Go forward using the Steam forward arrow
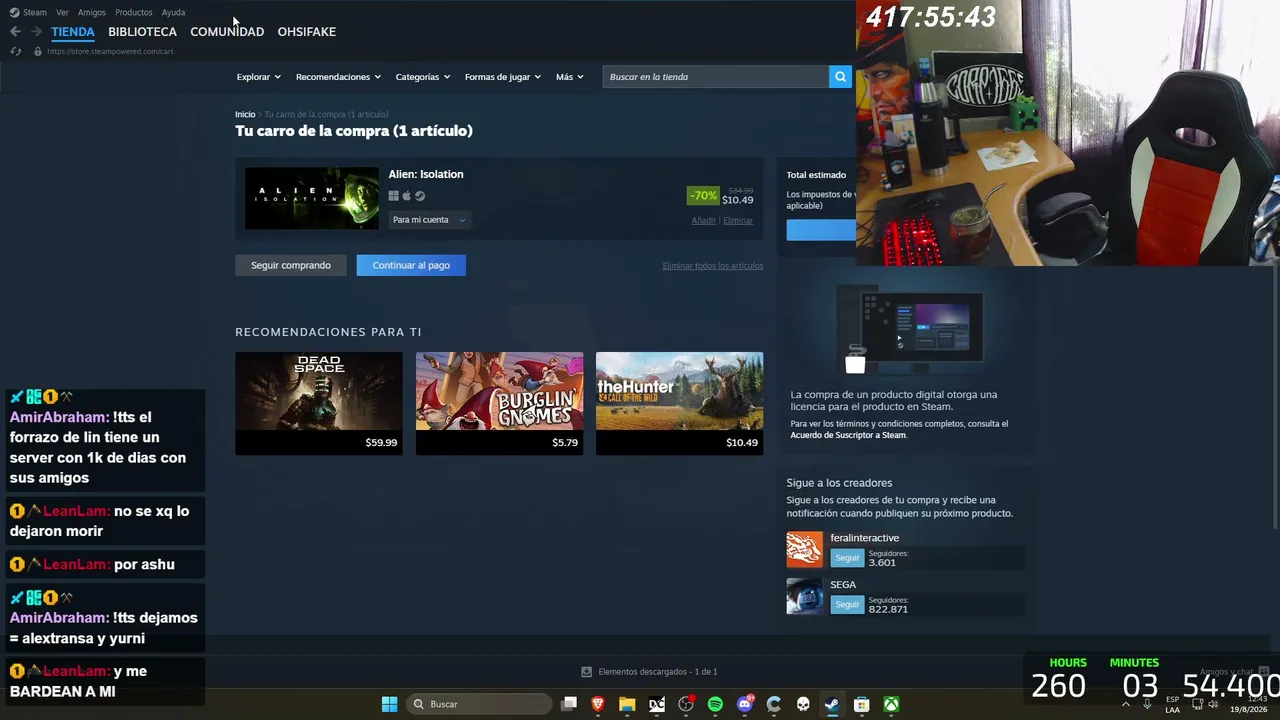This screenshot has height=720, width=1280. 36,32
